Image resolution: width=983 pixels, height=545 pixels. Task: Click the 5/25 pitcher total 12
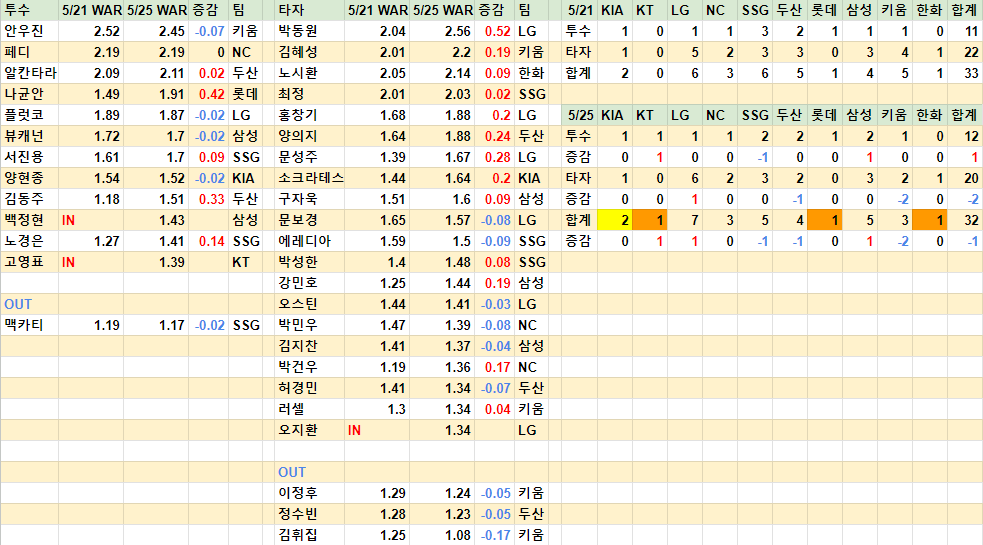coord(971,137)
